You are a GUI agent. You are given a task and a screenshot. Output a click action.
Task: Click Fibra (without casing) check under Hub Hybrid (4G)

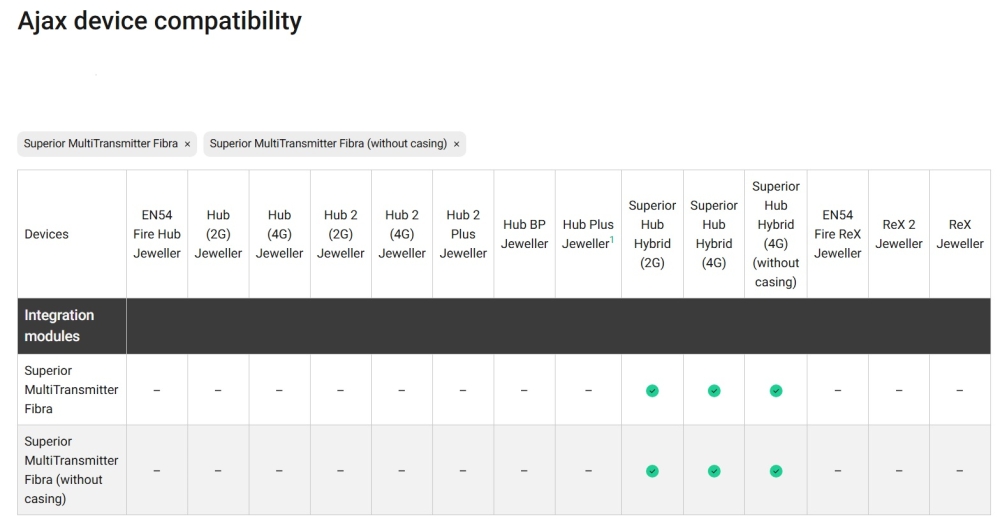[x=714, y=470]
